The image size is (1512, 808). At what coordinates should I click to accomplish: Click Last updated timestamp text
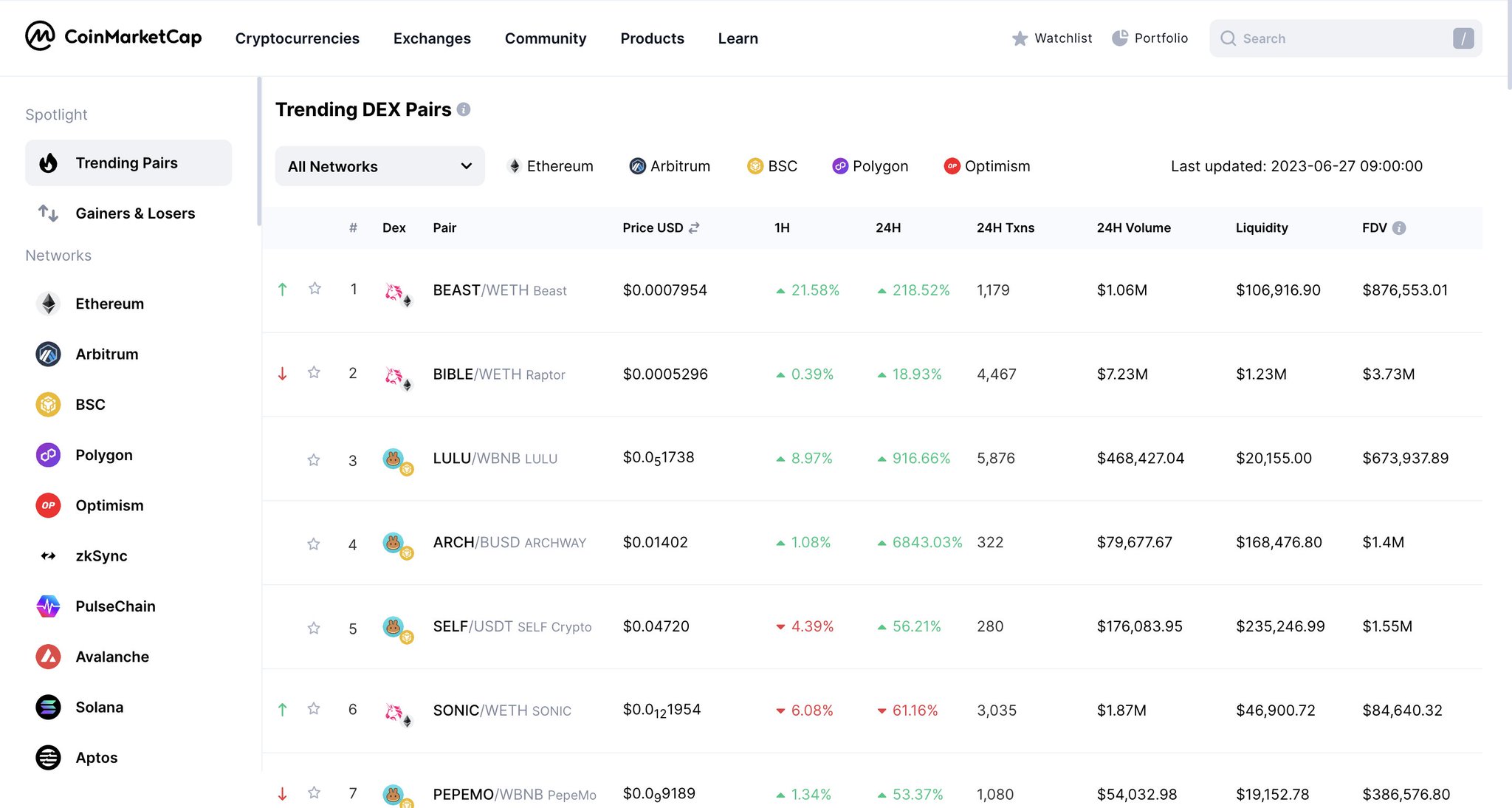pyautogui.click(x=1296, y=166)
